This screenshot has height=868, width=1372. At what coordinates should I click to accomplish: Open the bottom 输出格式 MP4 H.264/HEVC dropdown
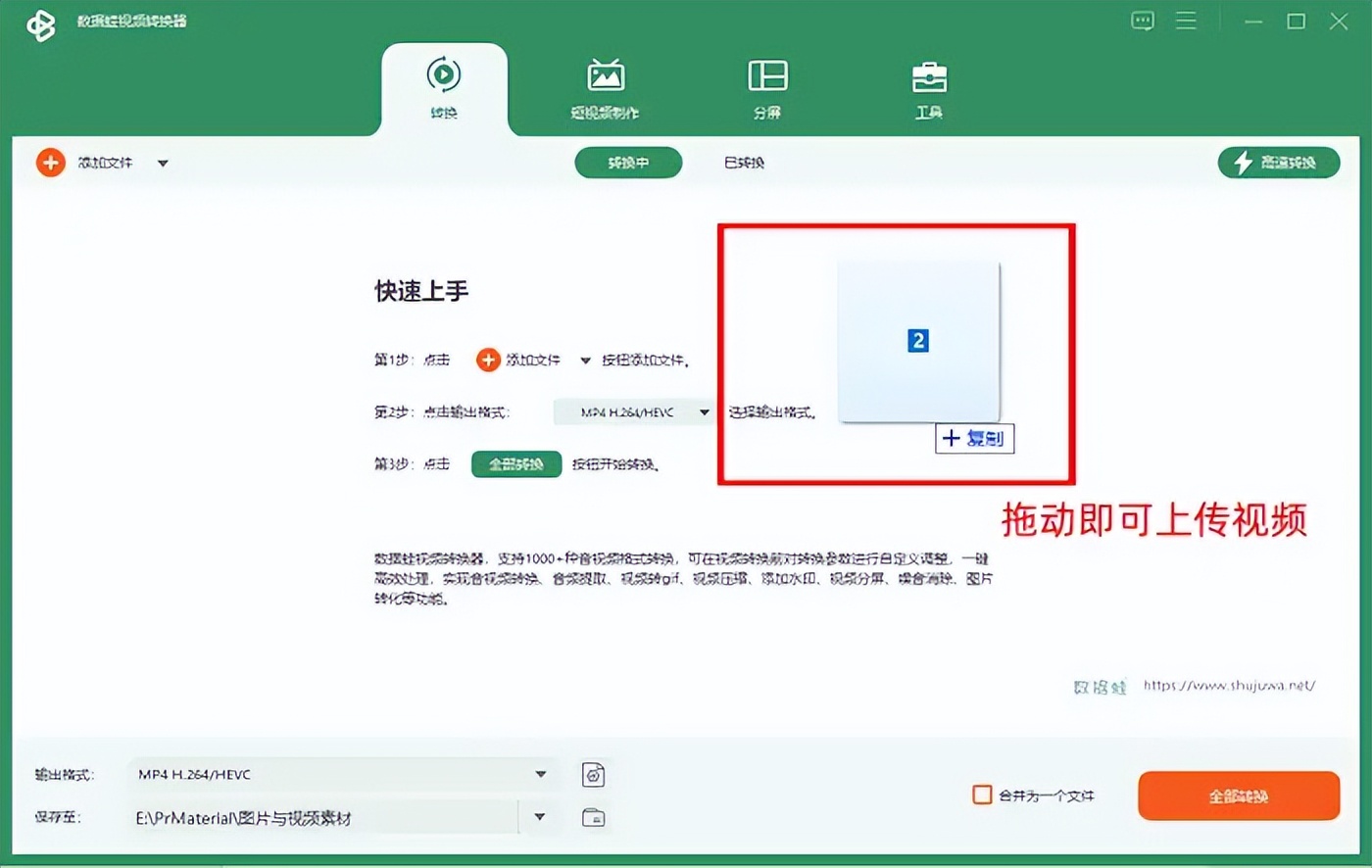pos(342,774)
